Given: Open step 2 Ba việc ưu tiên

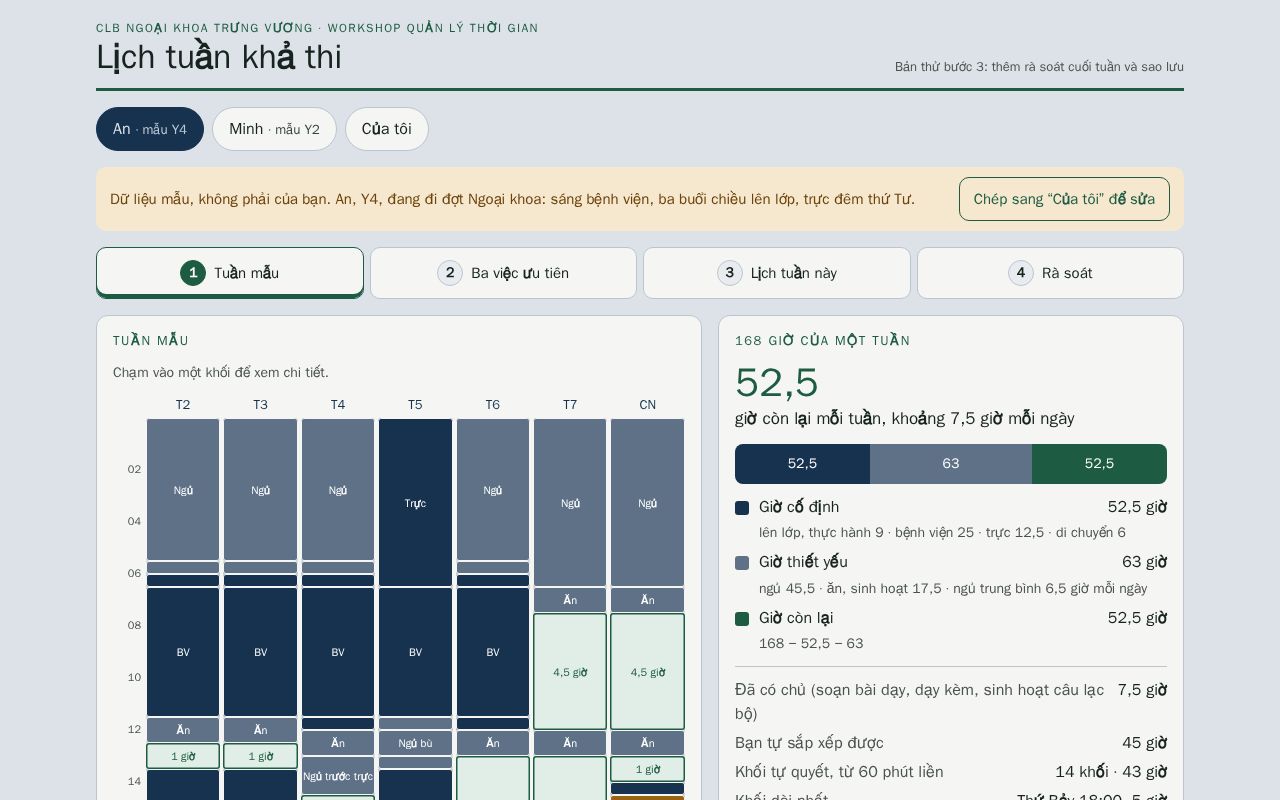Looking at the screenshot, I should [x=503, y=273].
